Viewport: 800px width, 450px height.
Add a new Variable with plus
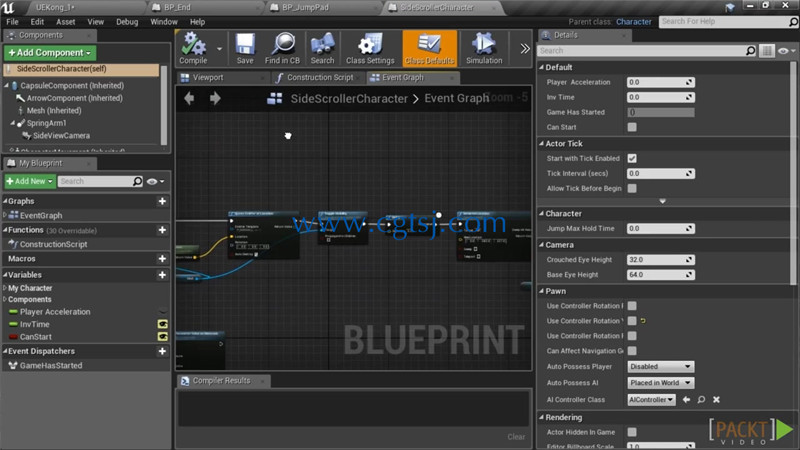[162, 275]
